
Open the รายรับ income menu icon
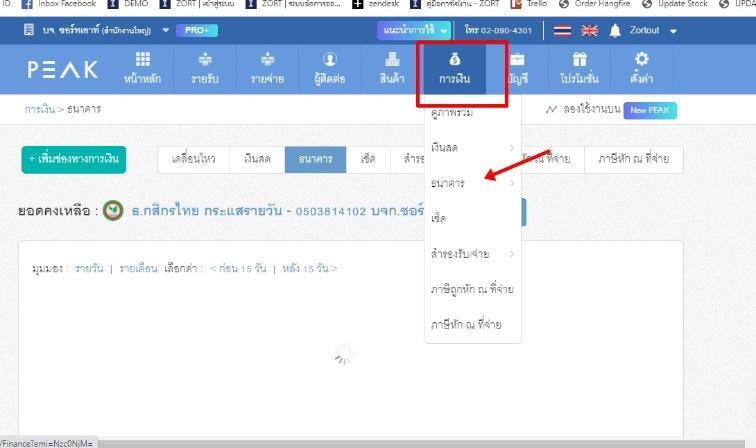205,59
